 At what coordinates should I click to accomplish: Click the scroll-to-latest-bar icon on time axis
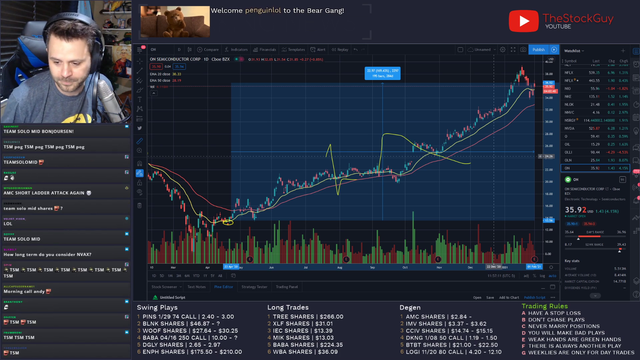pyautogui.click(x=551, y=267)
